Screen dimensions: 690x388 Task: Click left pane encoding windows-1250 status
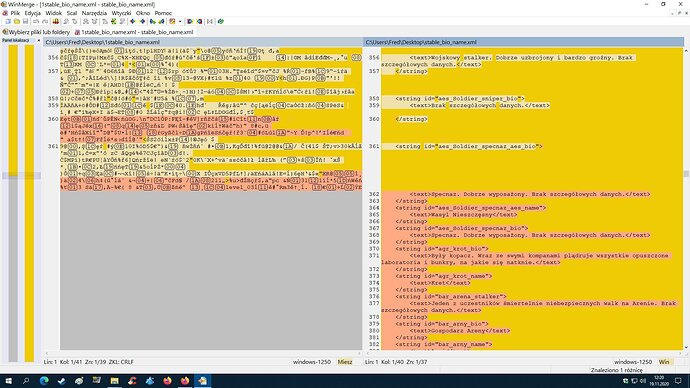[x=312, y=362]
